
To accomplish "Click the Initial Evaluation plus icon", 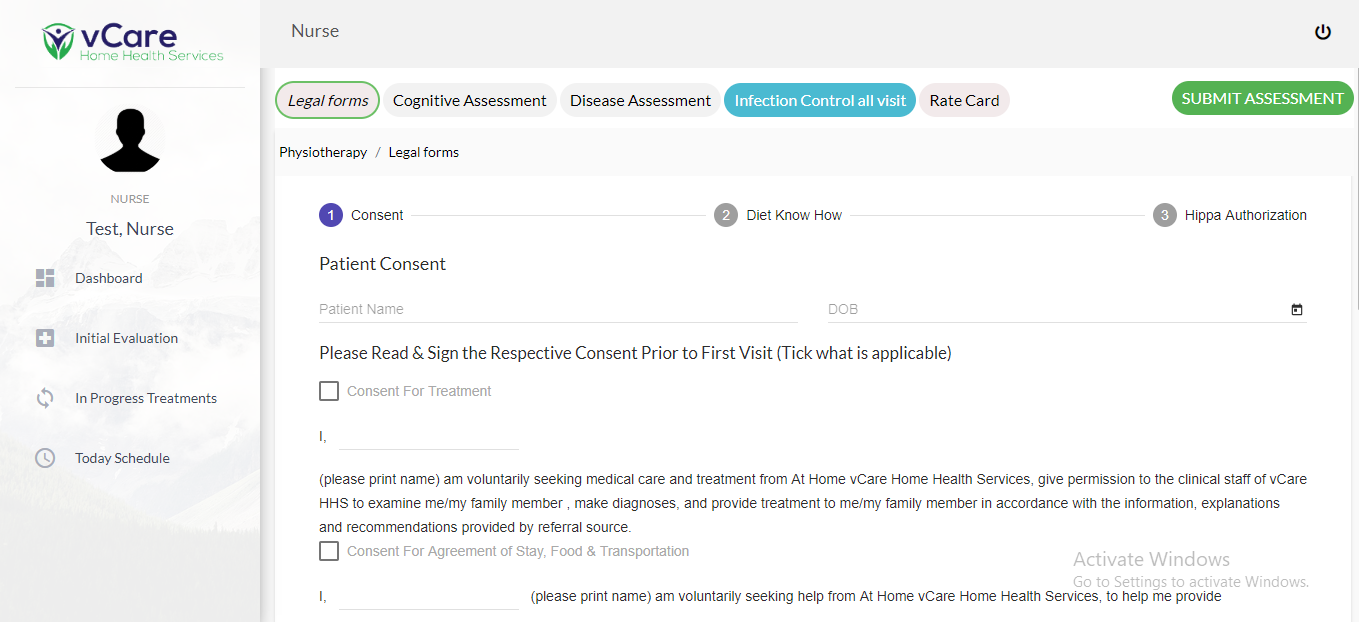I will coord(45,338).
